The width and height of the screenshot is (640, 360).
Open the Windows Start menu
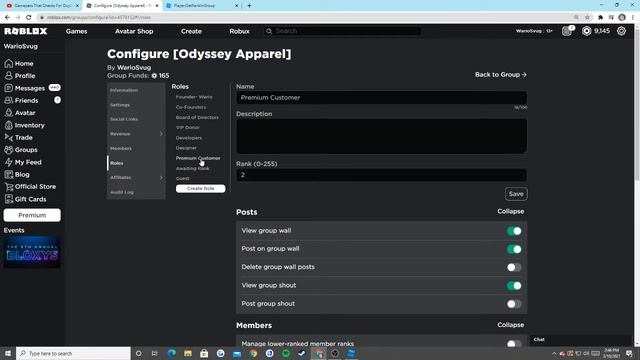(x=8, y=353)
